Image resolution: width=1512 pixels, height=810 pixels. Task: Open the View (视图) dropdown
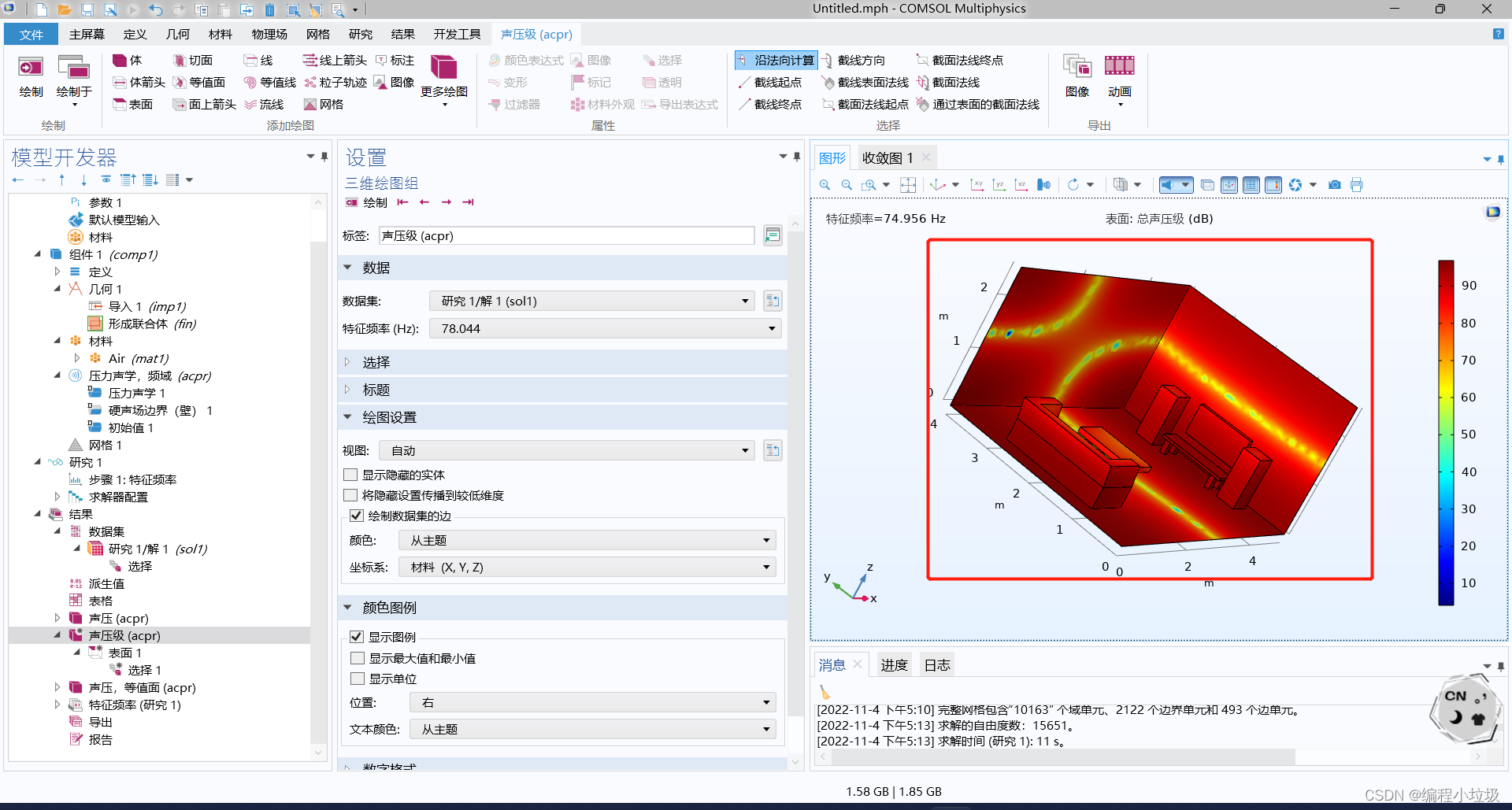[x=566, y=450]
